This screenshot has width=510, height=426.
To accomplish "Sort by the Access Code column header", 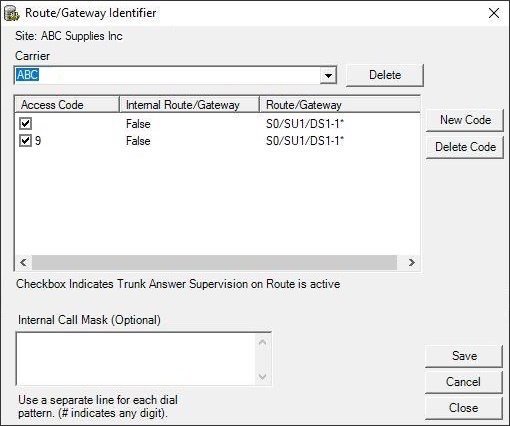I will pos(67,105).
